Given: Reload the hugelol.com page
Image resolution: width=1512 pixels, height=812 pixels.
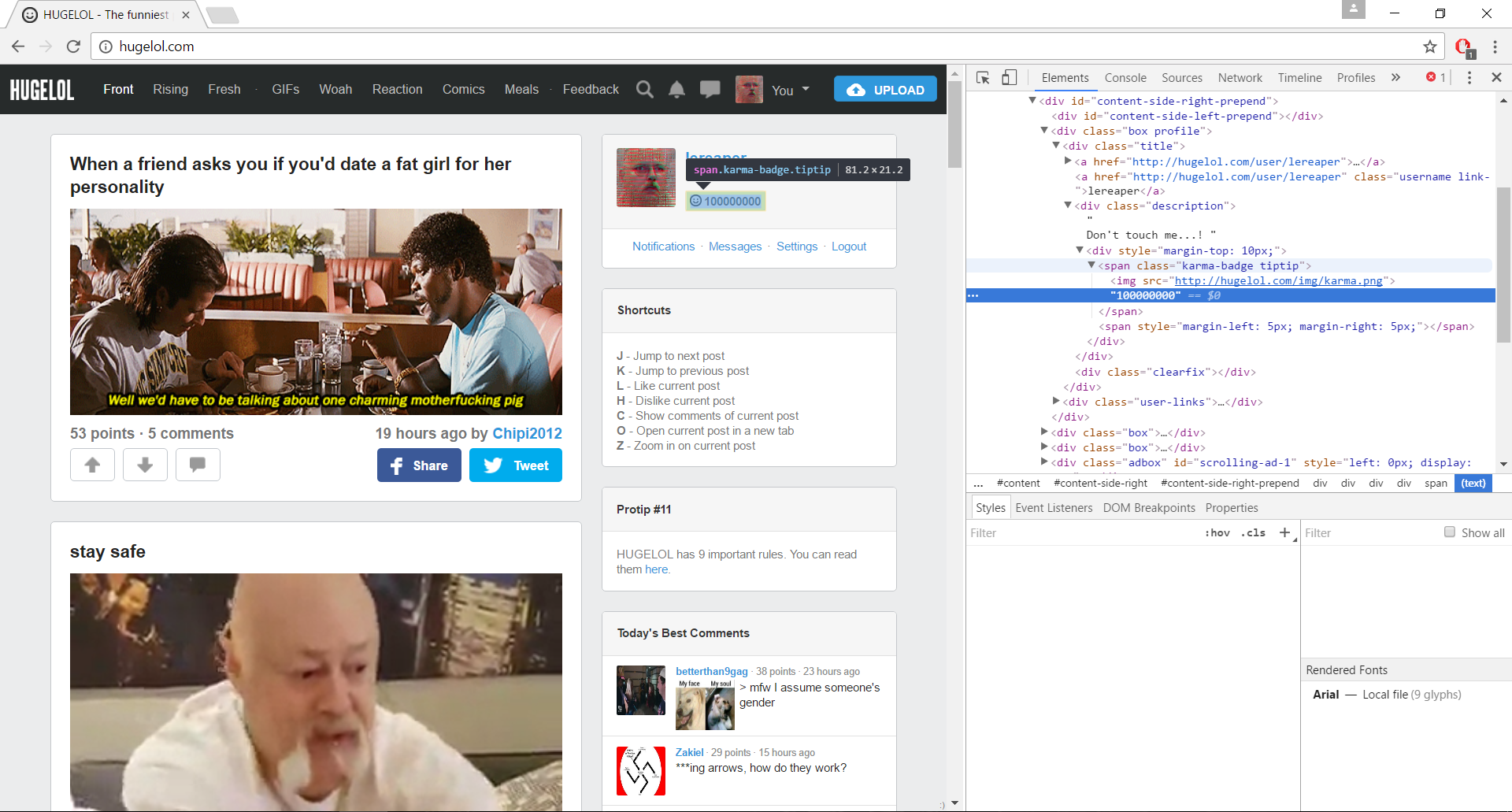Looking at the screenshot, I should [x=73, y=46].
